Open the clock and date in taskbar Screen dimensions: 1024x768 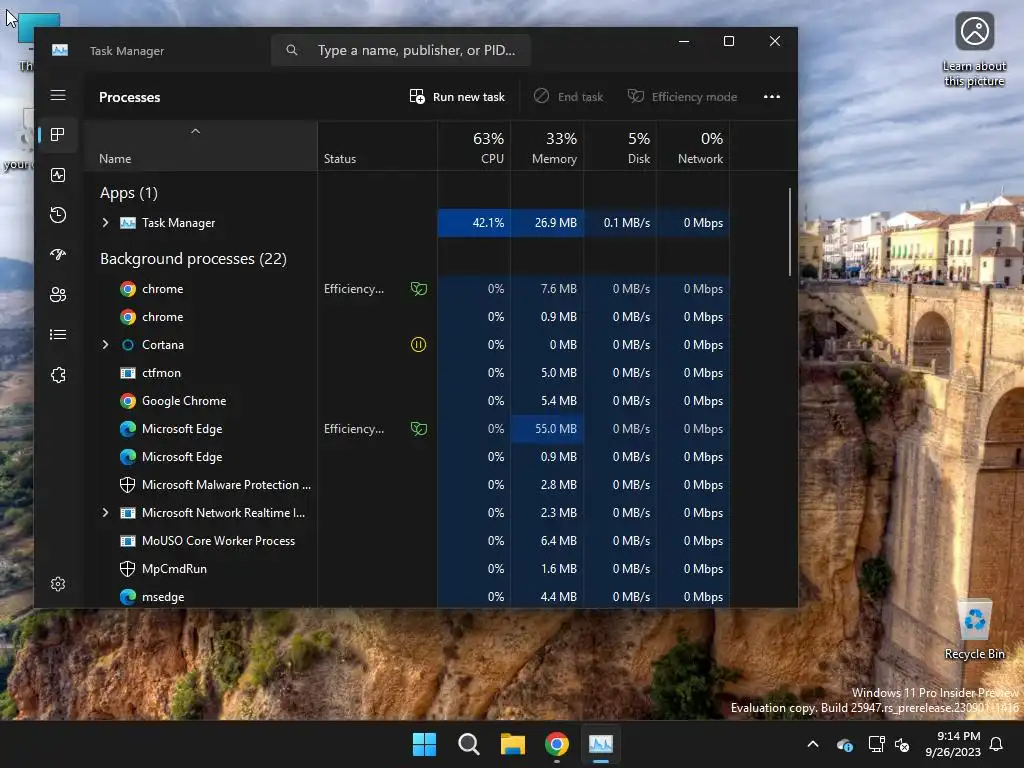pyautogui.click(x=952, y=744)
